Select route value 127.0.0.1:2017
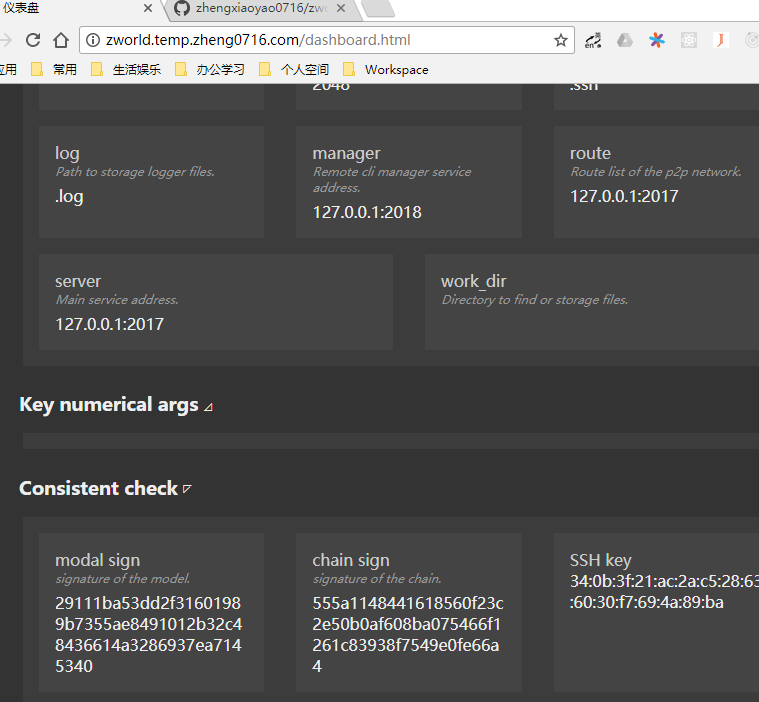This screenshot has width=759, height=702. point(624,196)
